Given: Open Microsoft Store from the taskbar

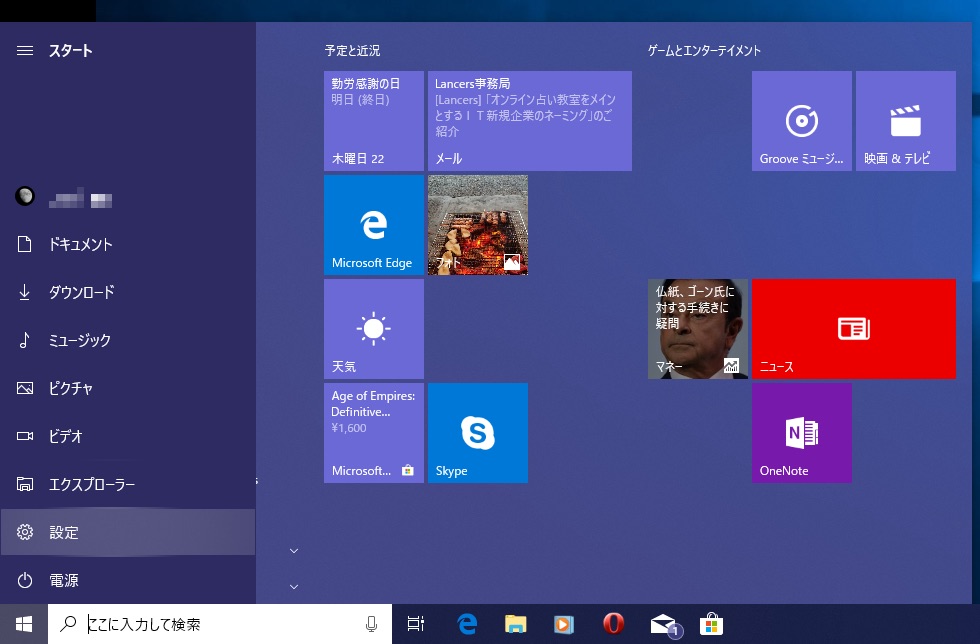Looking at the screenshot, I should point(711,624).
